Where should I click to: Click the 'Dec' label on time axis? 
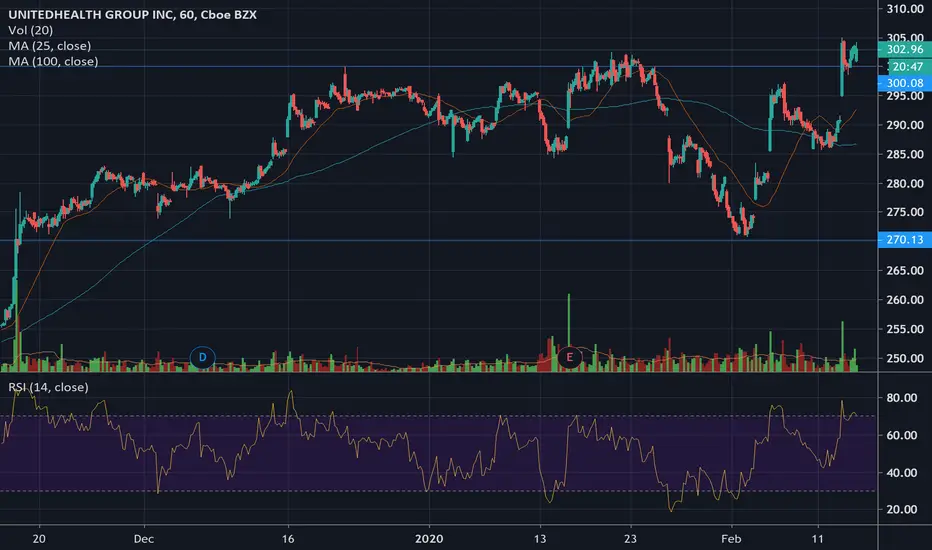[144, 539]
